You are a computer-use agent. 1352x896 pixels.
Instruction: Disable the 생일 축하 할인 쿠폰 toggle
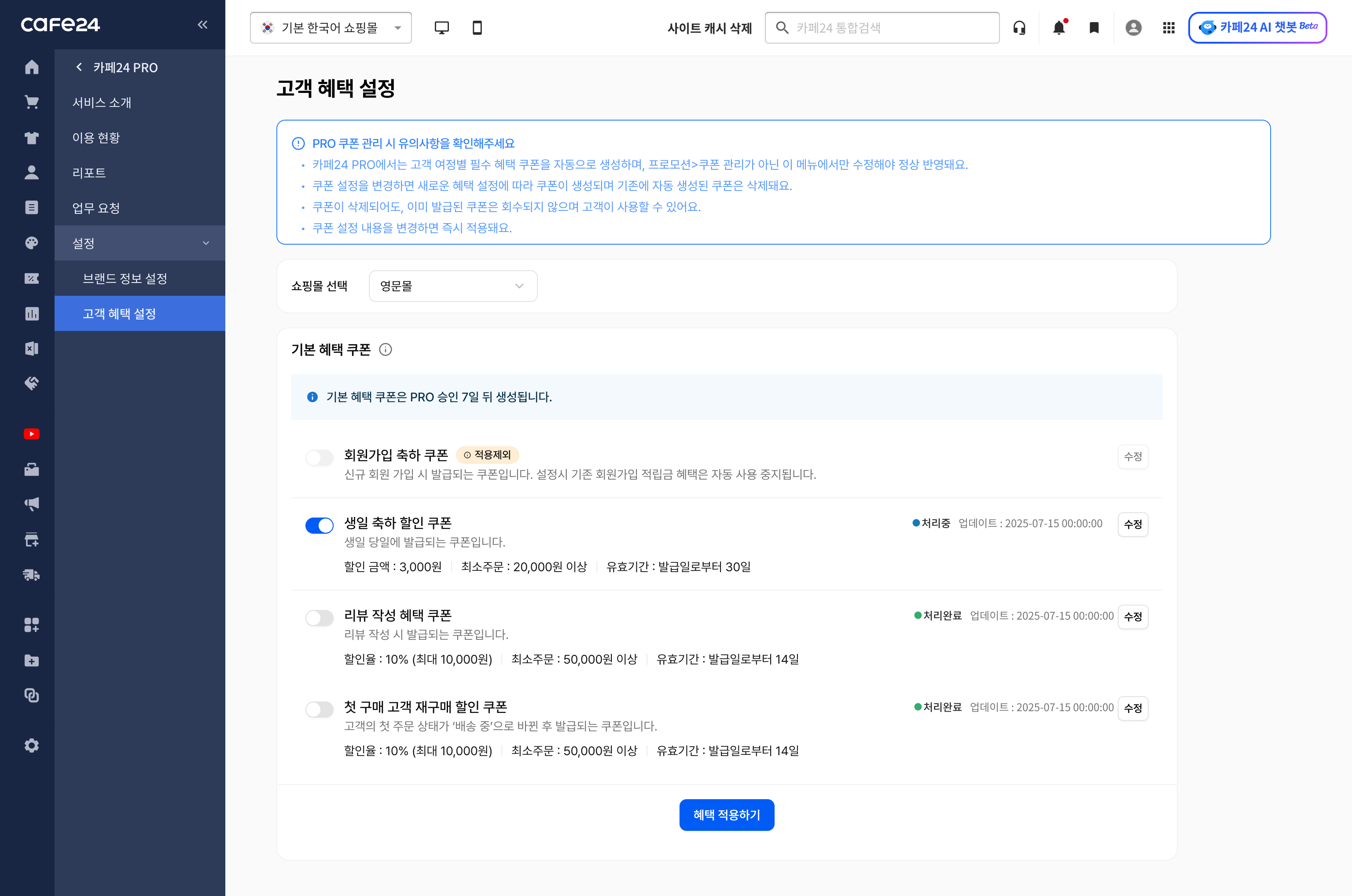click(320, 525)
